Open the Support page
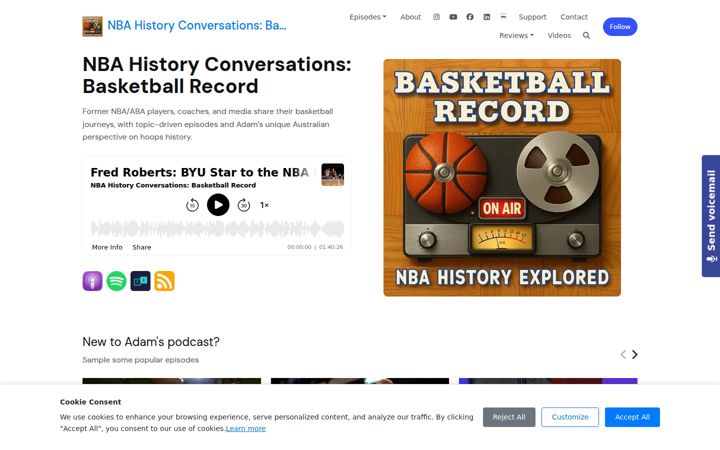 click(533, 17)
